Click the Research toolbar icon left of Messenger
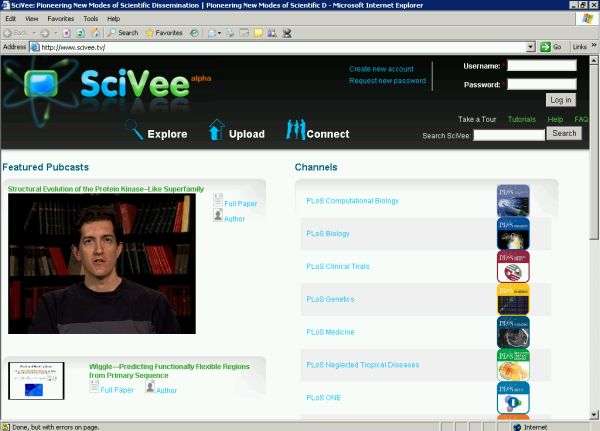 coord(272,33)
